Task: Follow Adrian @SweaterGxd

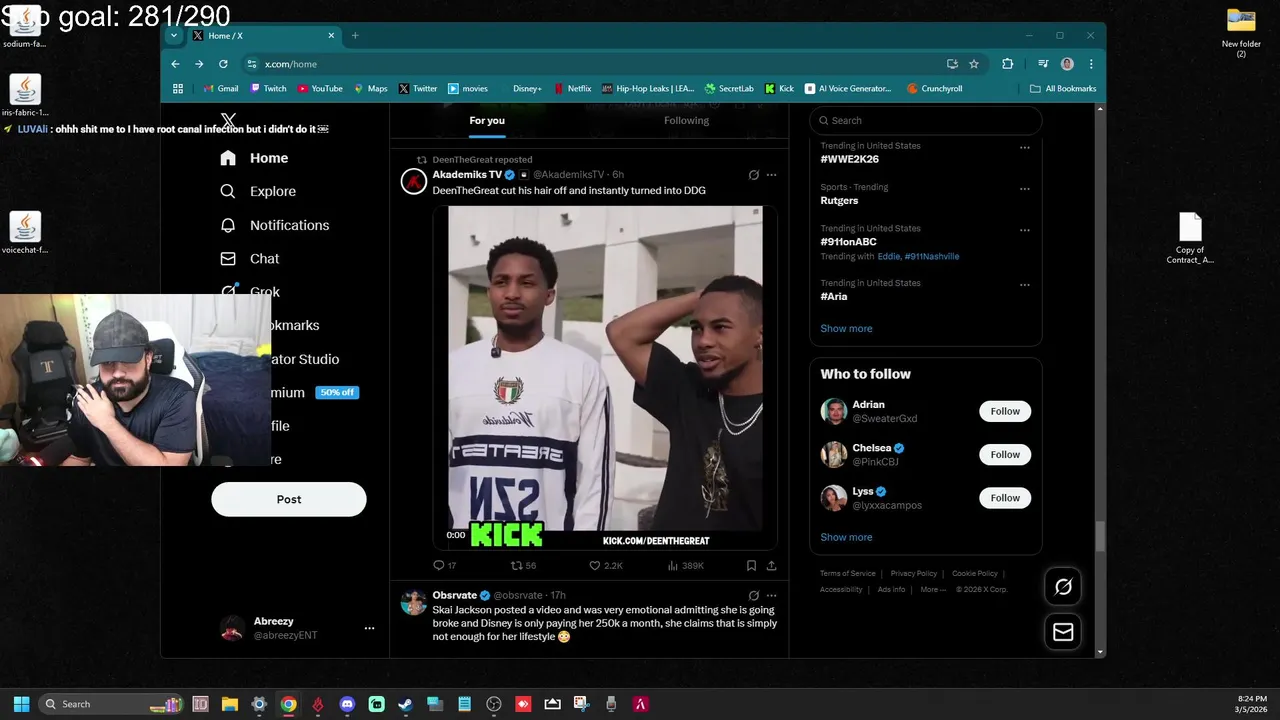Action: 1005,411
